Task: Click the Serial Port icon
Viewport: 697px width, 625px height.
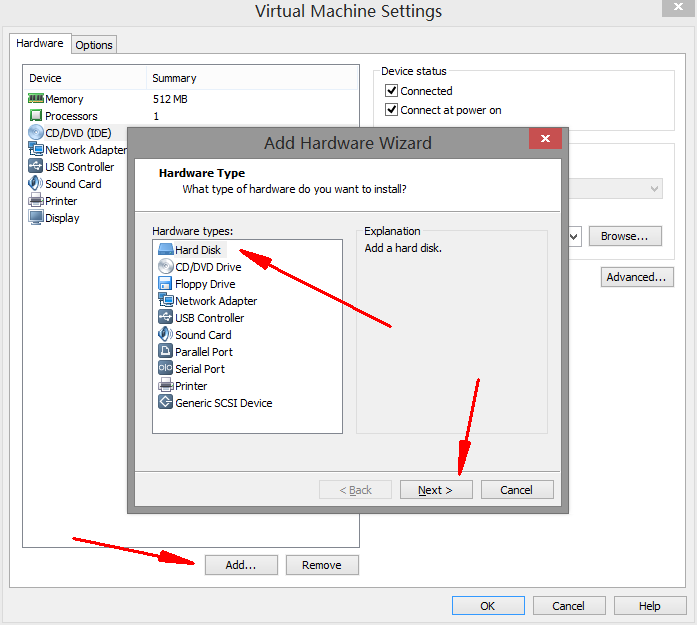Action: pyautogui.click(x=165, y=368)
